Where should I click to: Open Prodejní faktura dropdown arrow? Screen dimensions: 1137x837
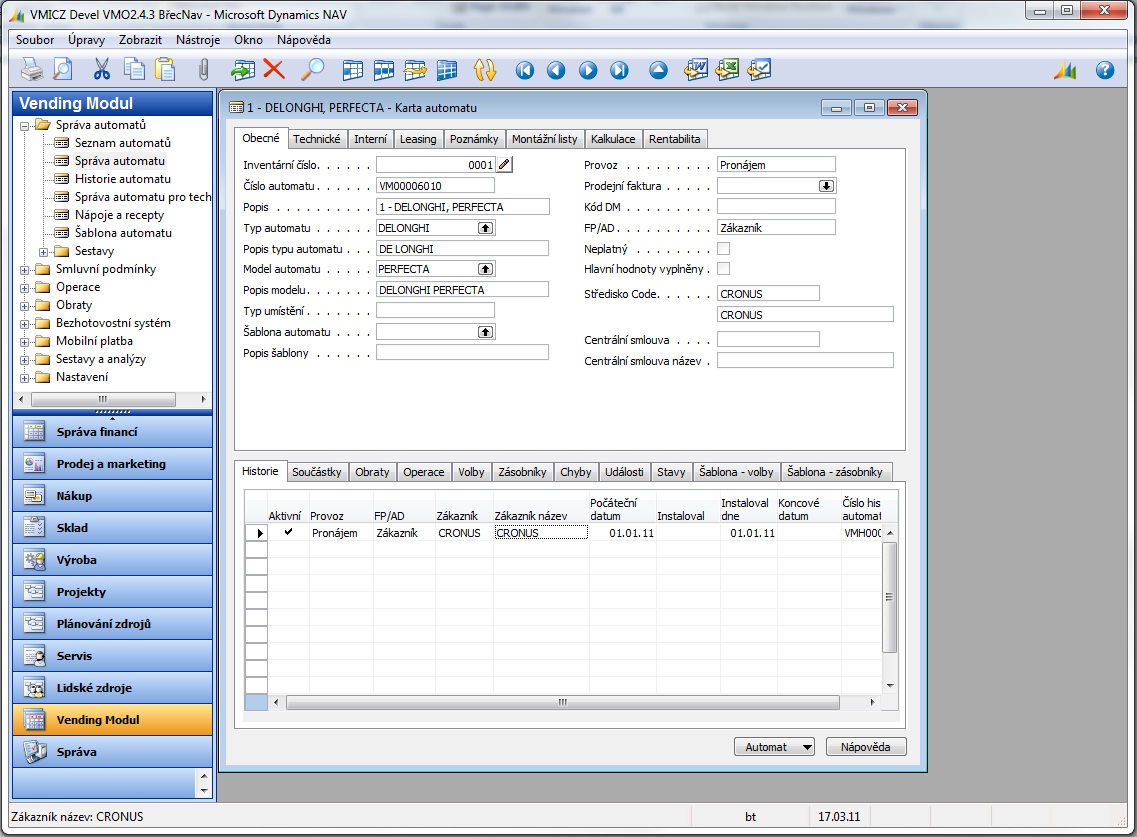826,186
